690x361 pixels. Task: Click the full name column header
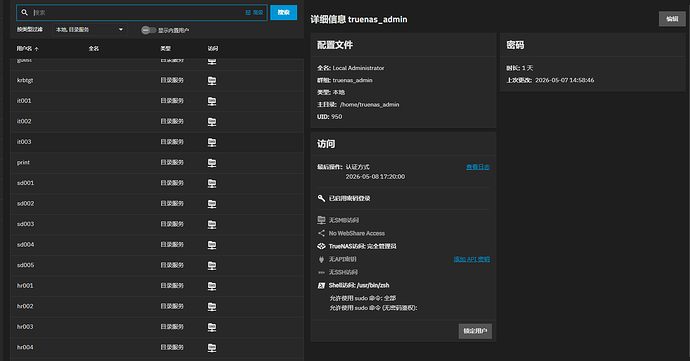[x=93, y=49]
